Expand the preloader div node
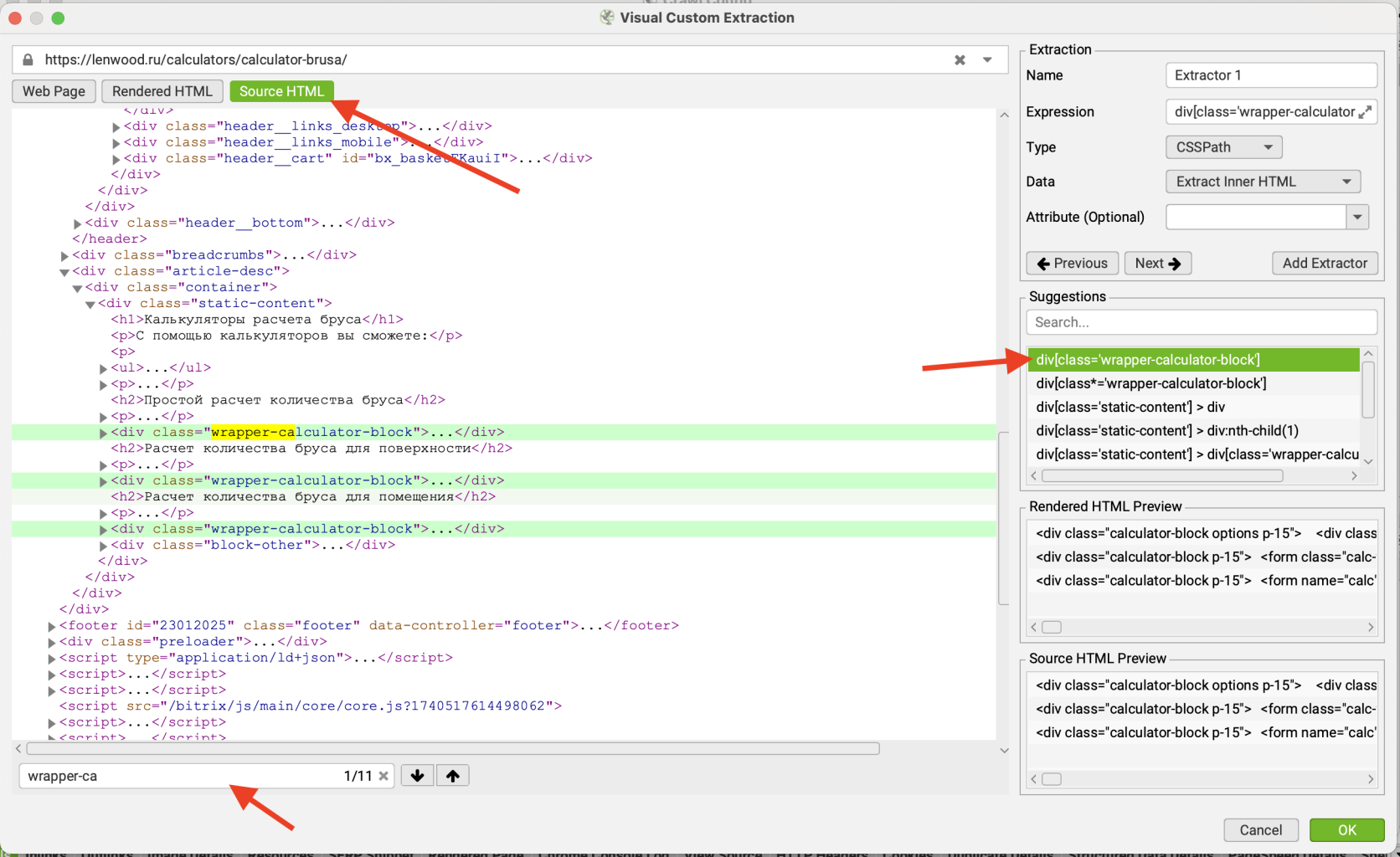Viewport: 1400px width, 857px height. click(x=52, y=643)
